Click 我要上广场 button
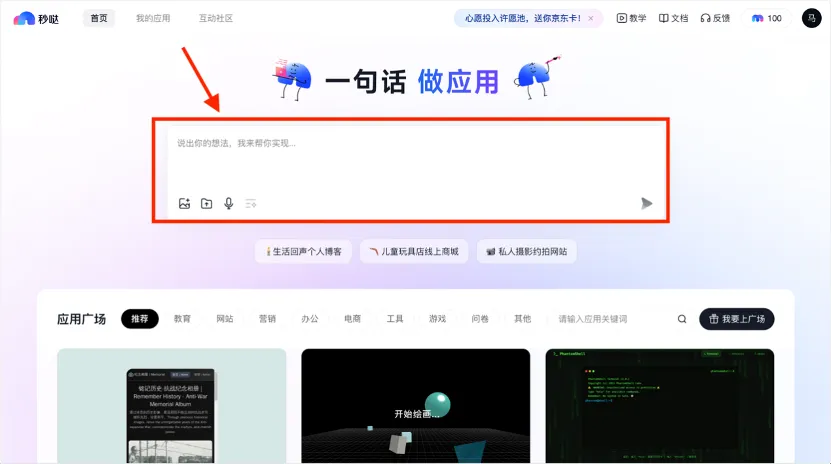The width and height of the screenshot is (832, 464). tap(736, 319)
